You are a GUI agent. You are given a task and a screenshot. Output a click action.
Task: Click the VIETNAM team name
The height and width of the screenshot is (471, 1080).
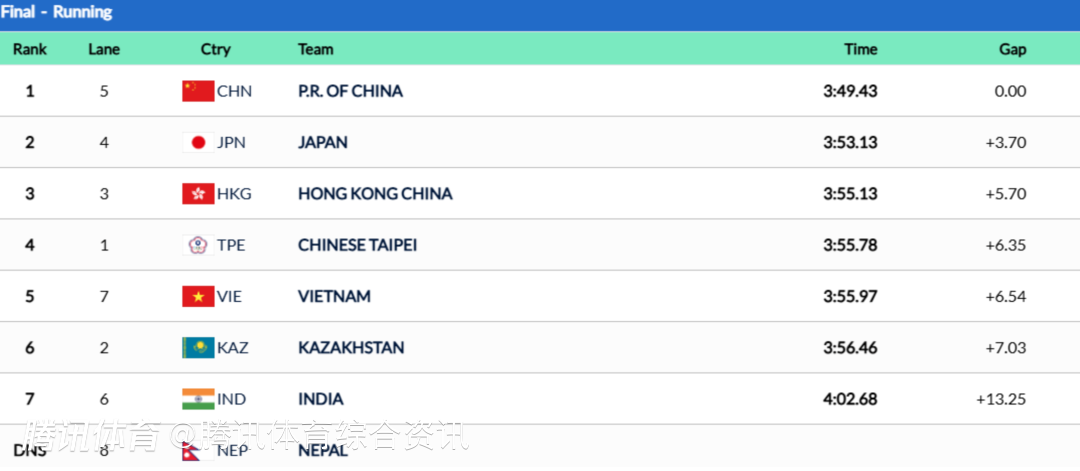334,296
